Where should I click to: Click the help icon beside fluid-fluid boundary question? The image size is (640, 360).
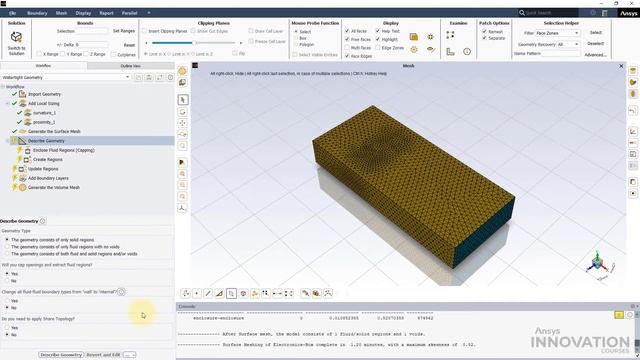point(121,292)
